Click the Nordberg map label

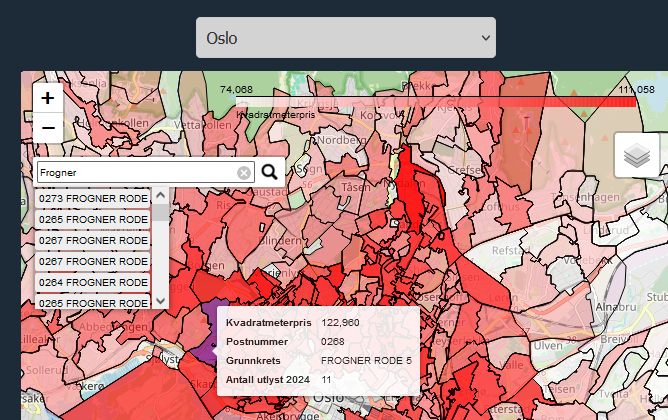[x=342, y=140]
